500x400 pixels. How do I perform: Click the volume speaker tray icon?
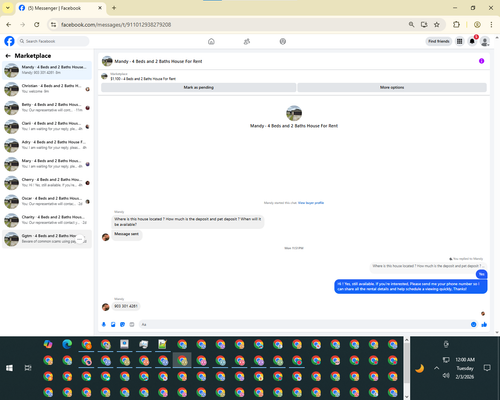(446, 376)
